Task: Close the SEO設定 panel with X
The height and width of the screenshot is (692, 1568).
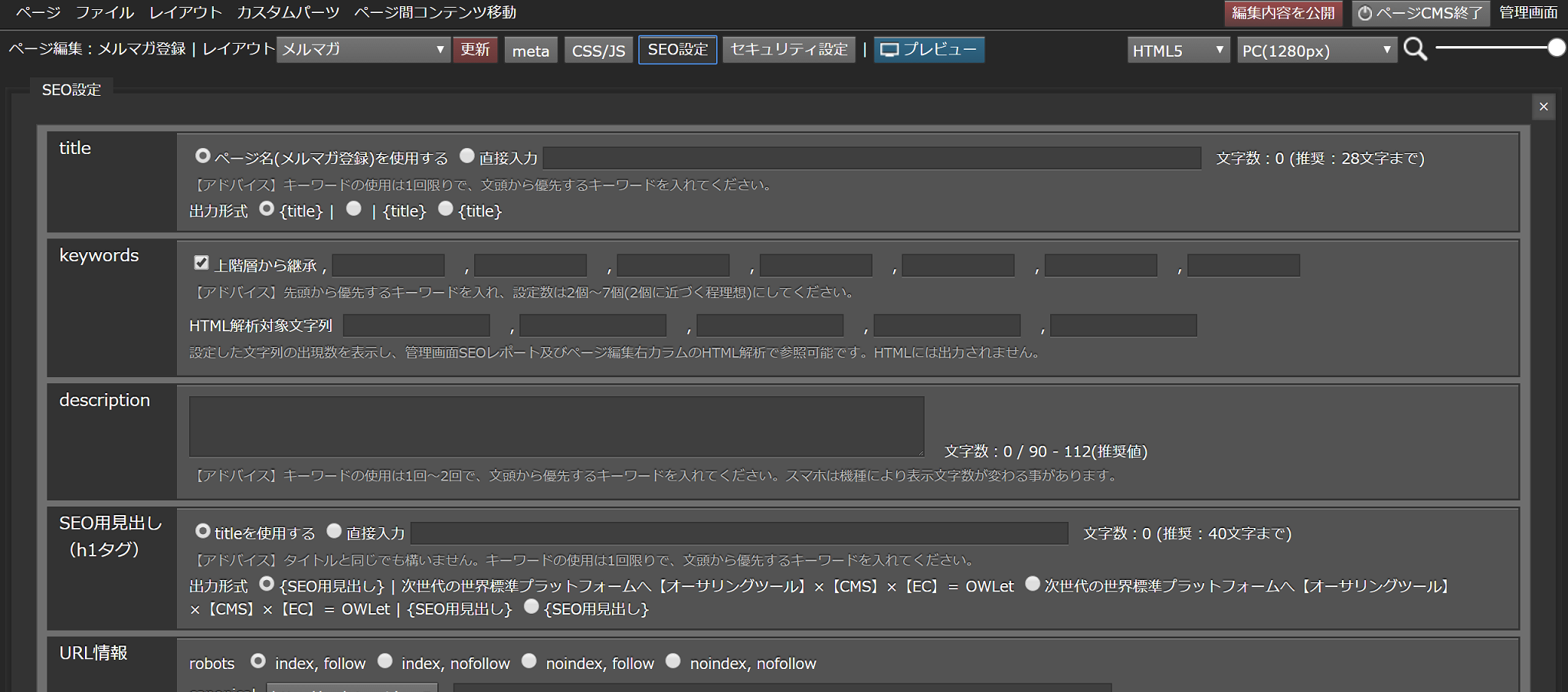Action: [1543, 107]
